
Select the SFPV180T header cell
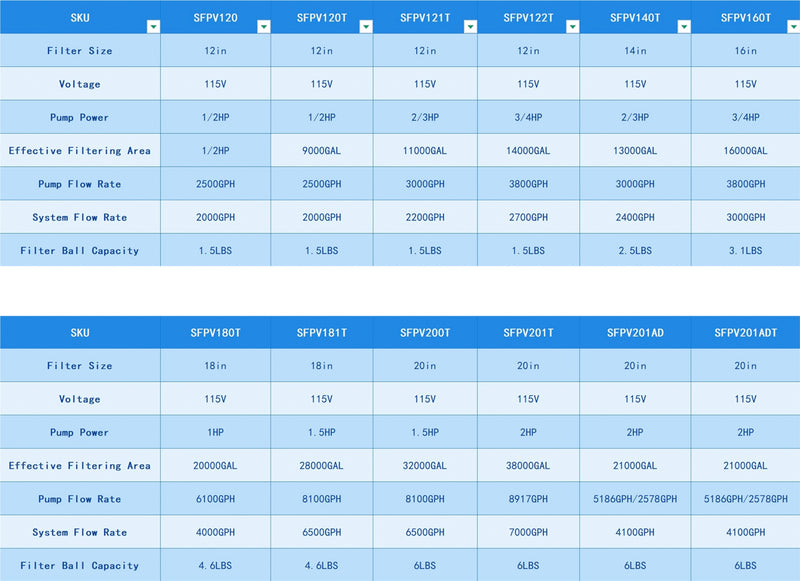(x=216, y=333)
